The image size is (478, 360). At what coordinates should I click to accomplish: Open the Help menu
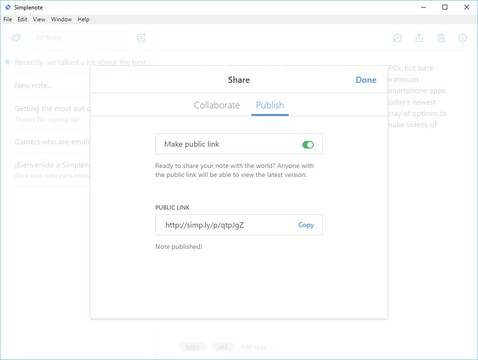(x=83, y=19)
